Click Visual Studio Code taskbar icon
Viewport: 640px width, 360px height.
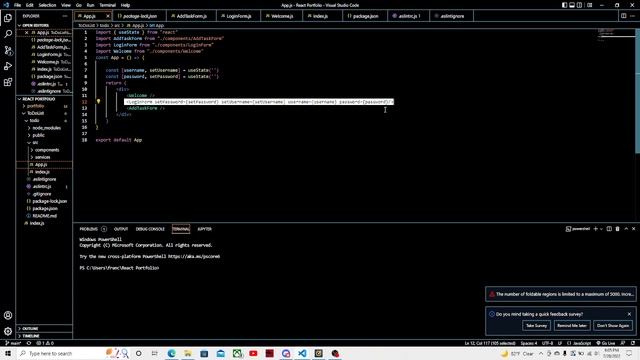[302, 353]
